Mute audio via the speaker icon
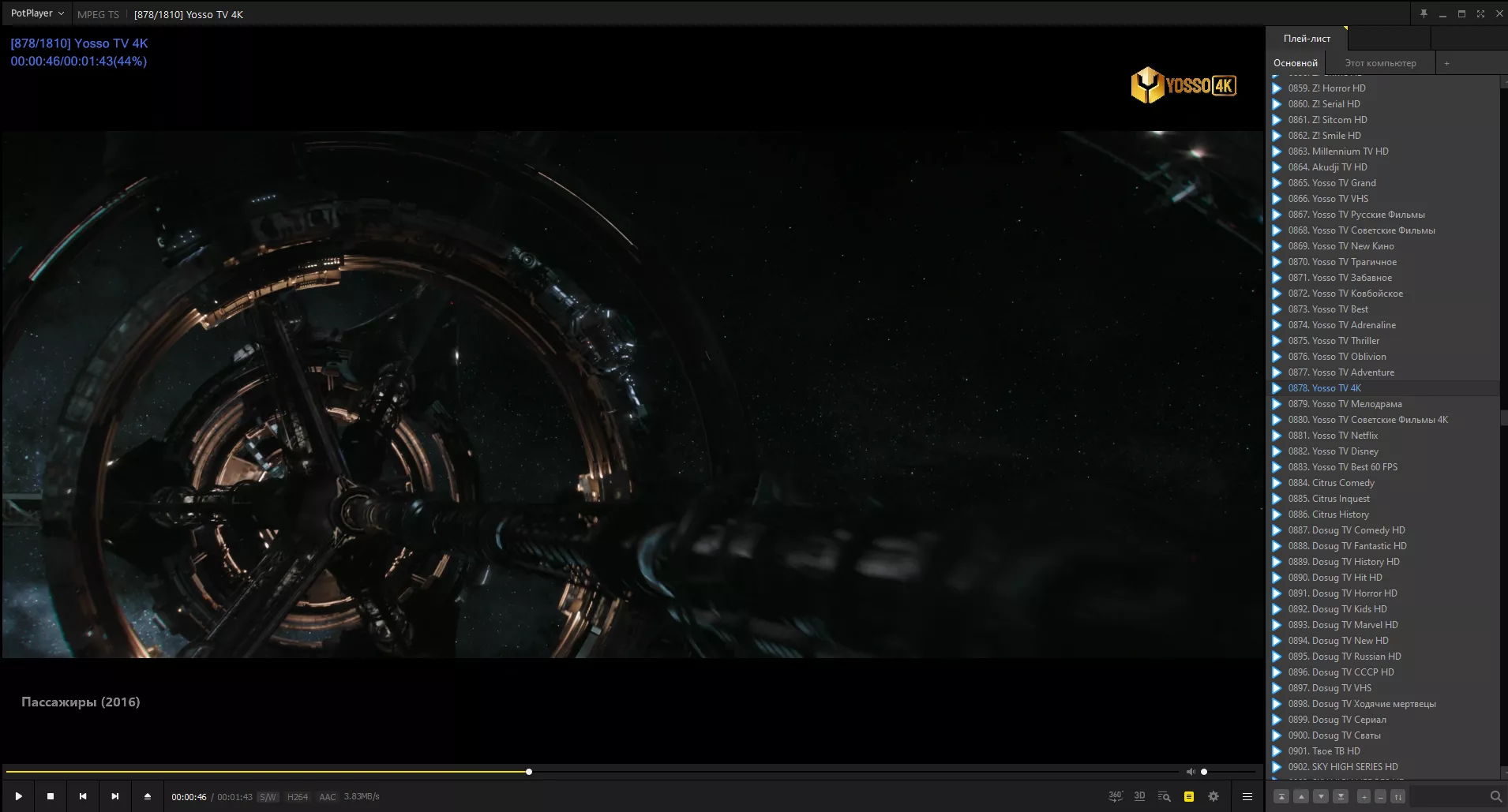1508x812 pixels. tap(1191, 772)
